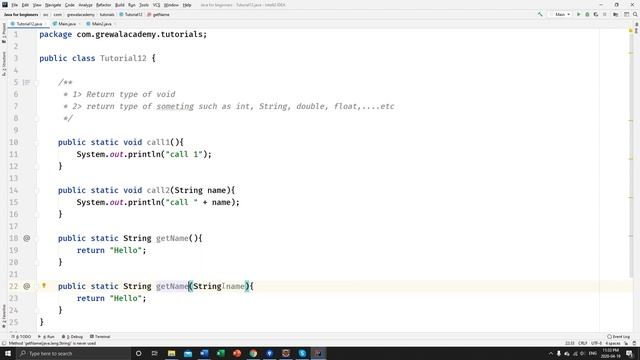Open the Structure tool window sidebar button
640x360 pixels.
4,63
